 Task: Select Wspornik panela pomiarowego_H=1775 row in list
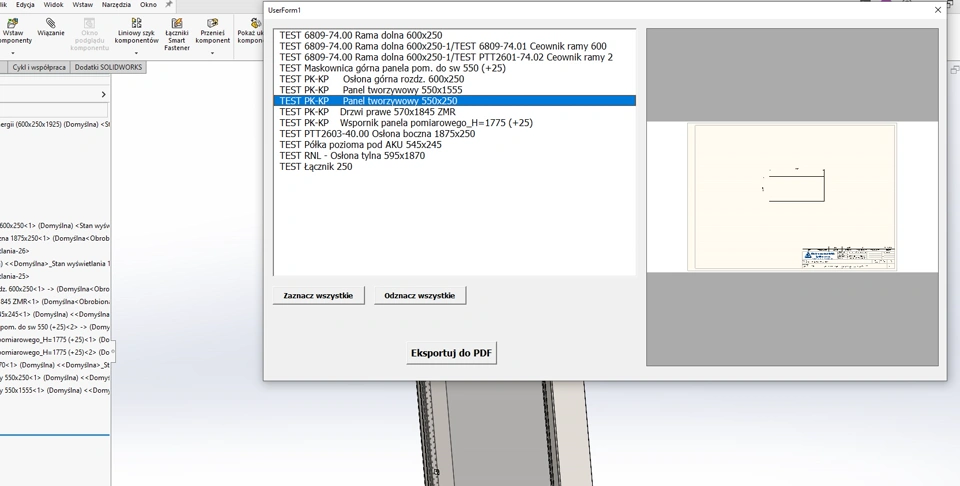pyautogui.click(x=454, y=123)
